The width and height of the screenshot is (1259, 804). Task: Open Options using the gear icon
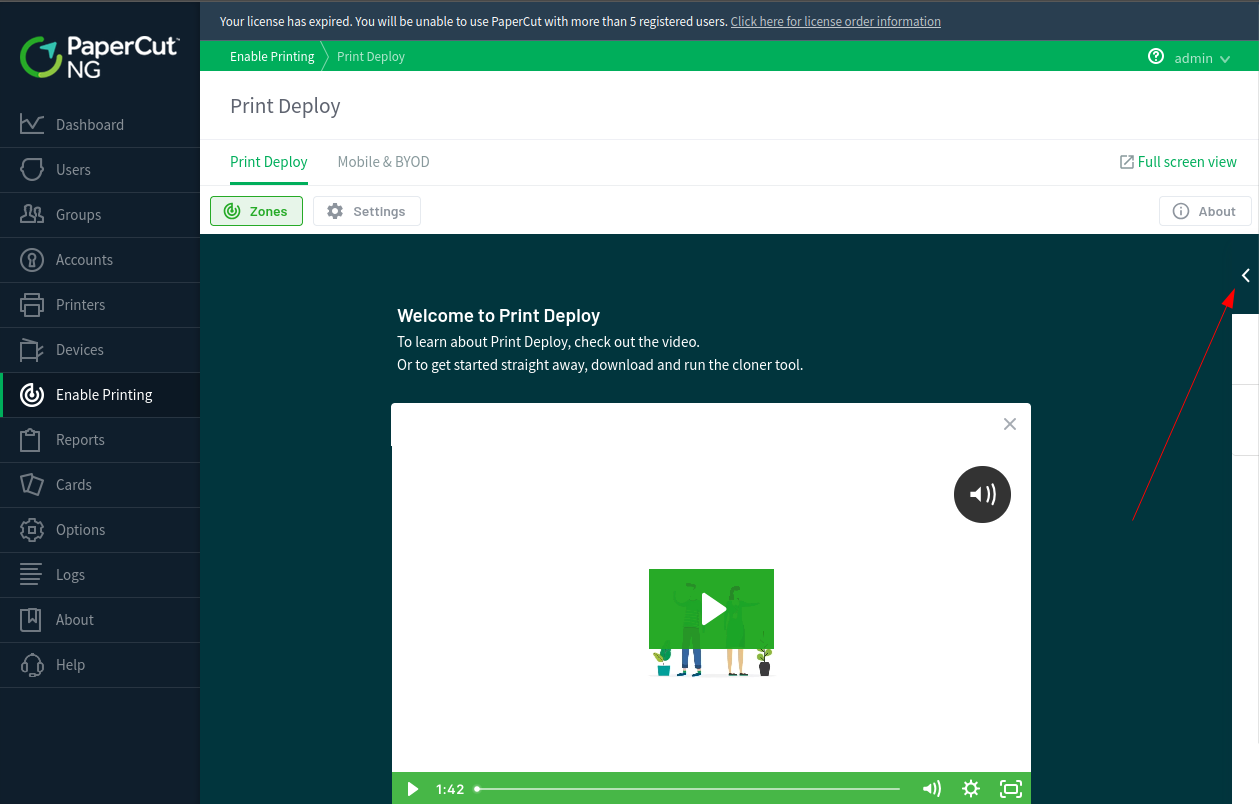click(x=32, y=529)
